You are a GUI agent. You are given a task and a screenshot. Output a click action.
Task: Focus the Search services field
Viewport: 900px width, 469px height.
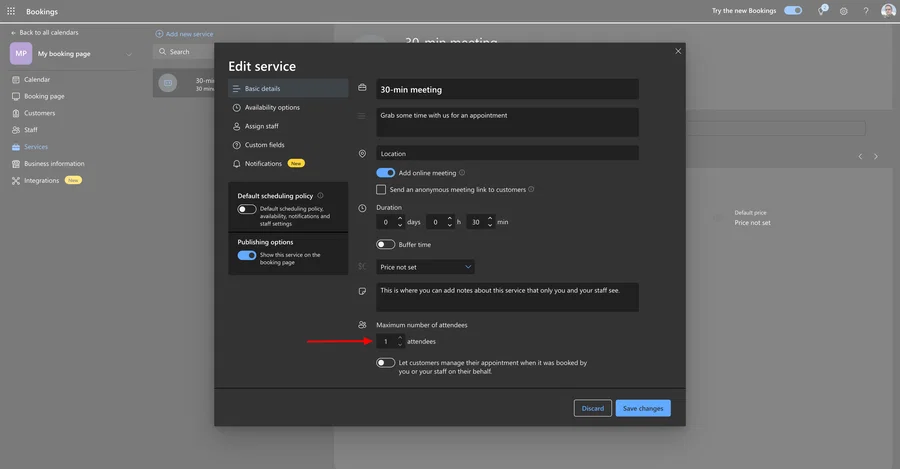point(185,52)
